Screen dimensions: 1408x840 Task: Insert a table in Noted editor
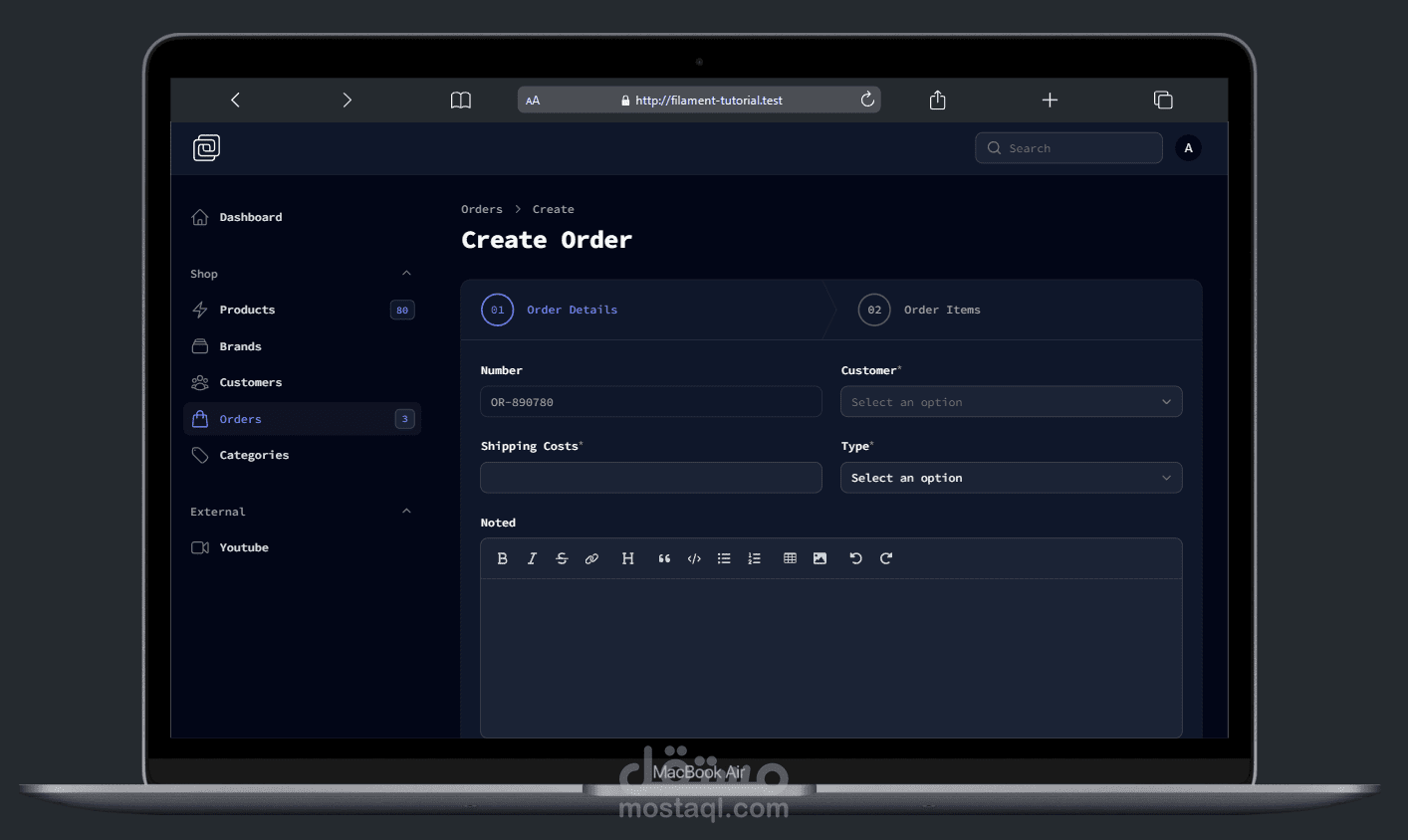click(790, 558)
